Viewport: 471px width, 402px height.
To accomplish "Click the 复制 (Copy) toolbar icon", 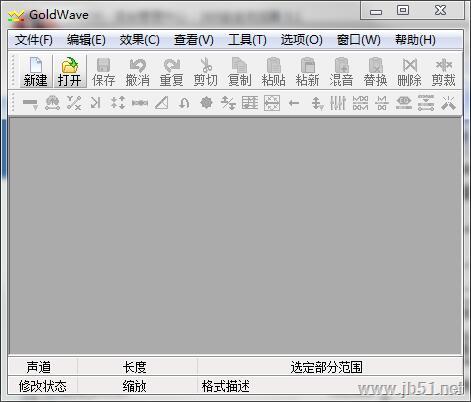I will [x=239, y=65].
